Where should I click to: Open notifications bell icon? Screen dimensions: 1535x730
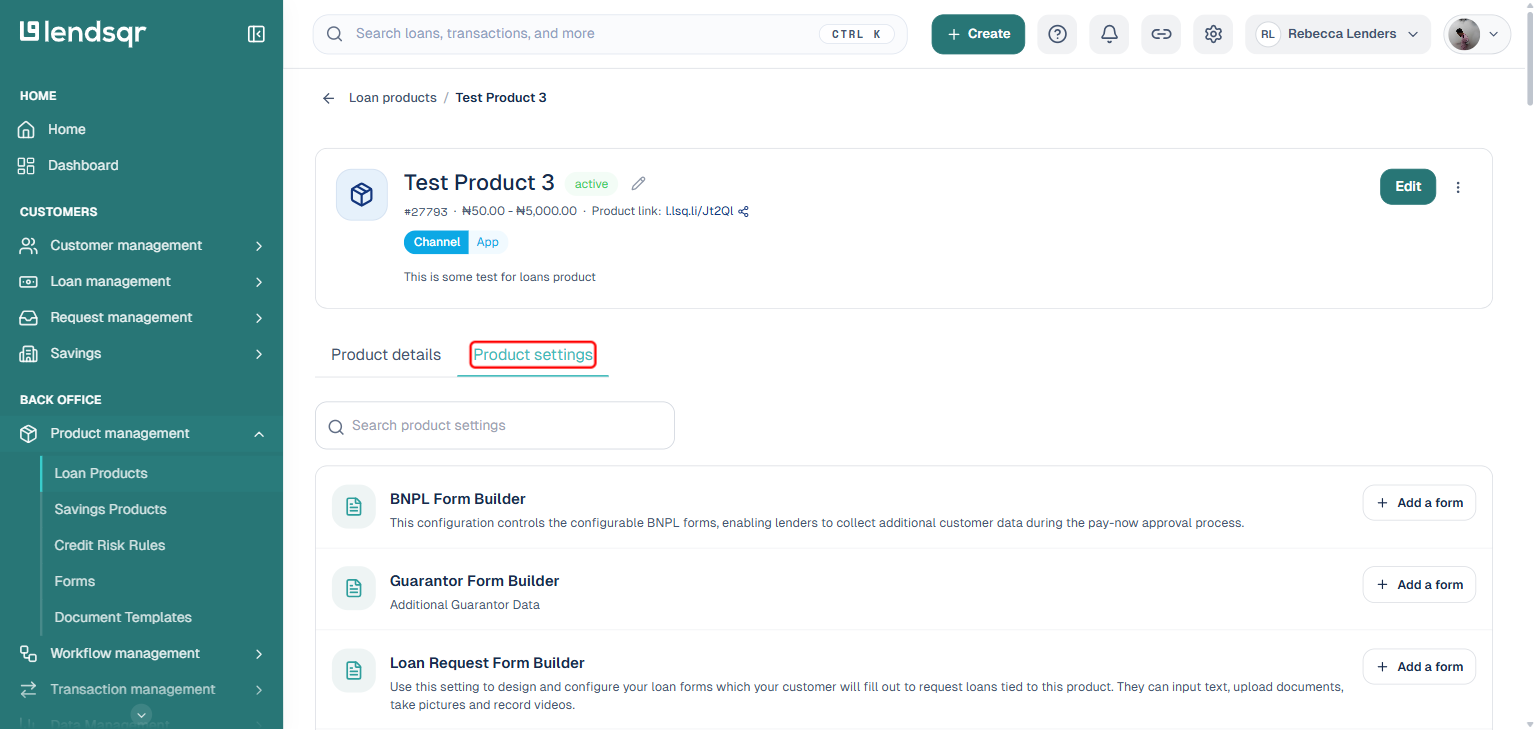click(1109, 34)
